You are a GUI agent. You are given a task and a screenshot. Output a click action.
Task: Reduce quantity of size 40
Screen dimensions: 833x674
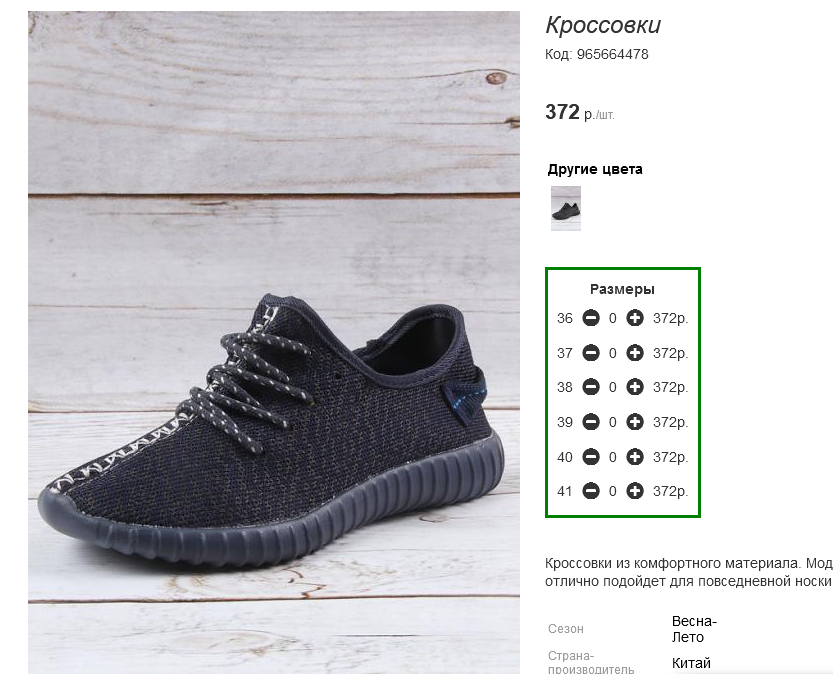click(591, 457)
